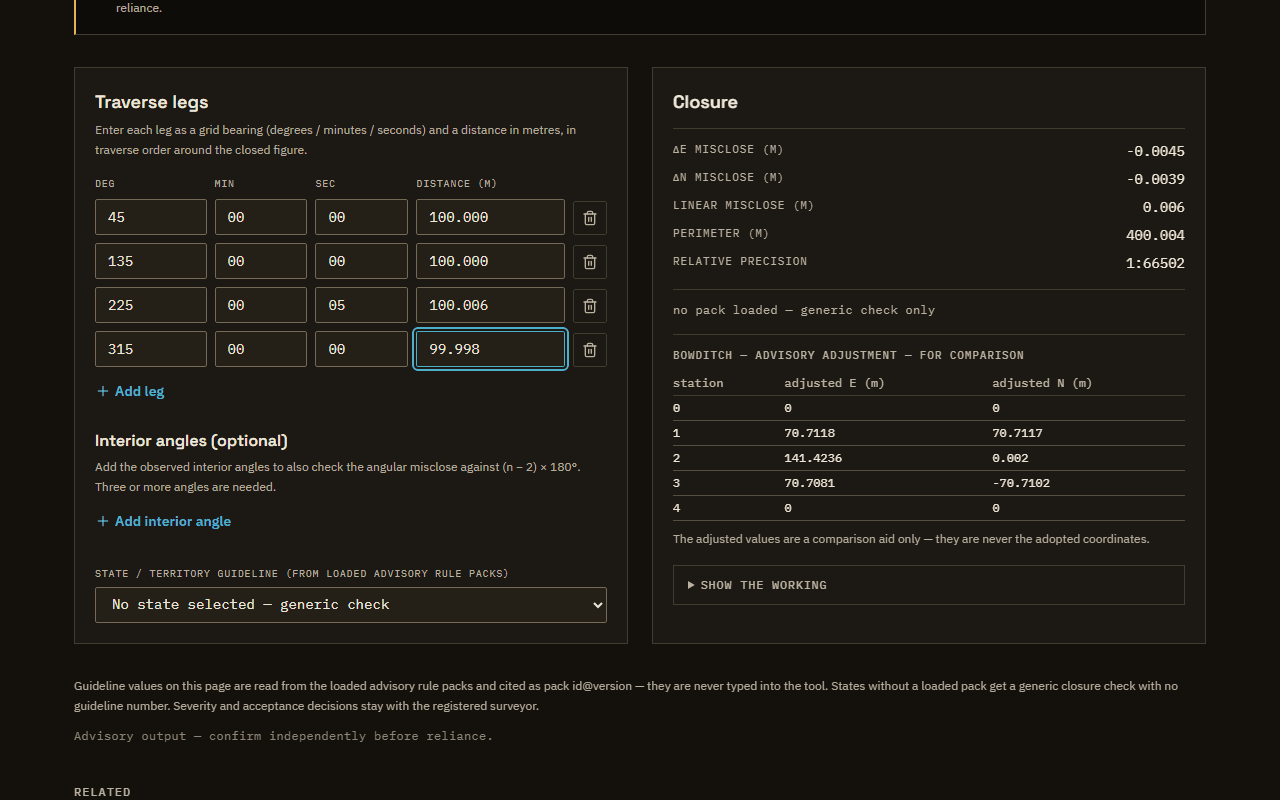Expand the Show the working section
Viewport: 1280px width, 800px height.
coord(929,585)
